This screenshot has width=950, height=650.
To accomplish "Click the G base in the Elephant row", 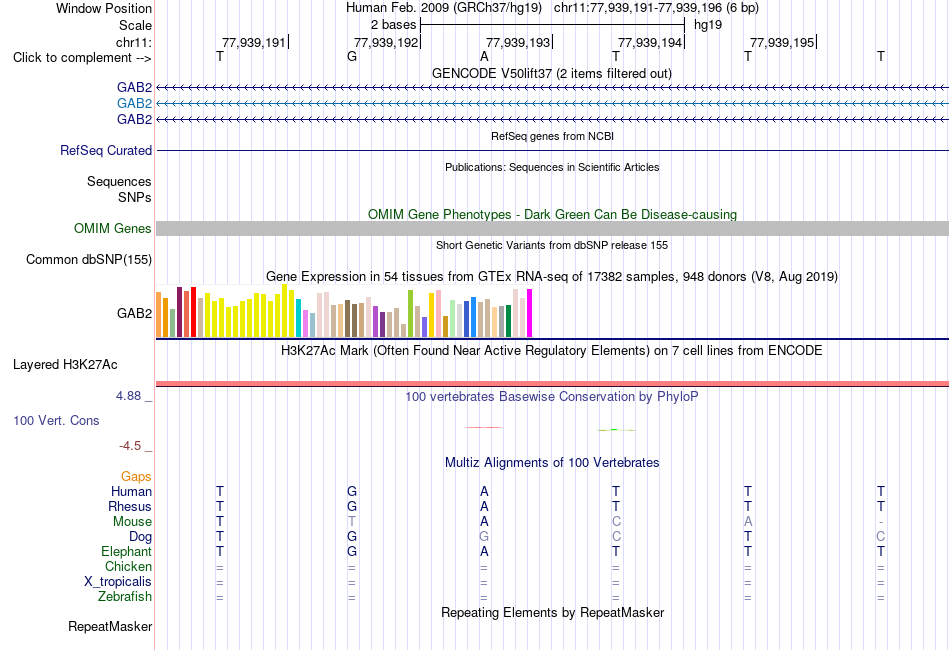I will tap(352, 551).
